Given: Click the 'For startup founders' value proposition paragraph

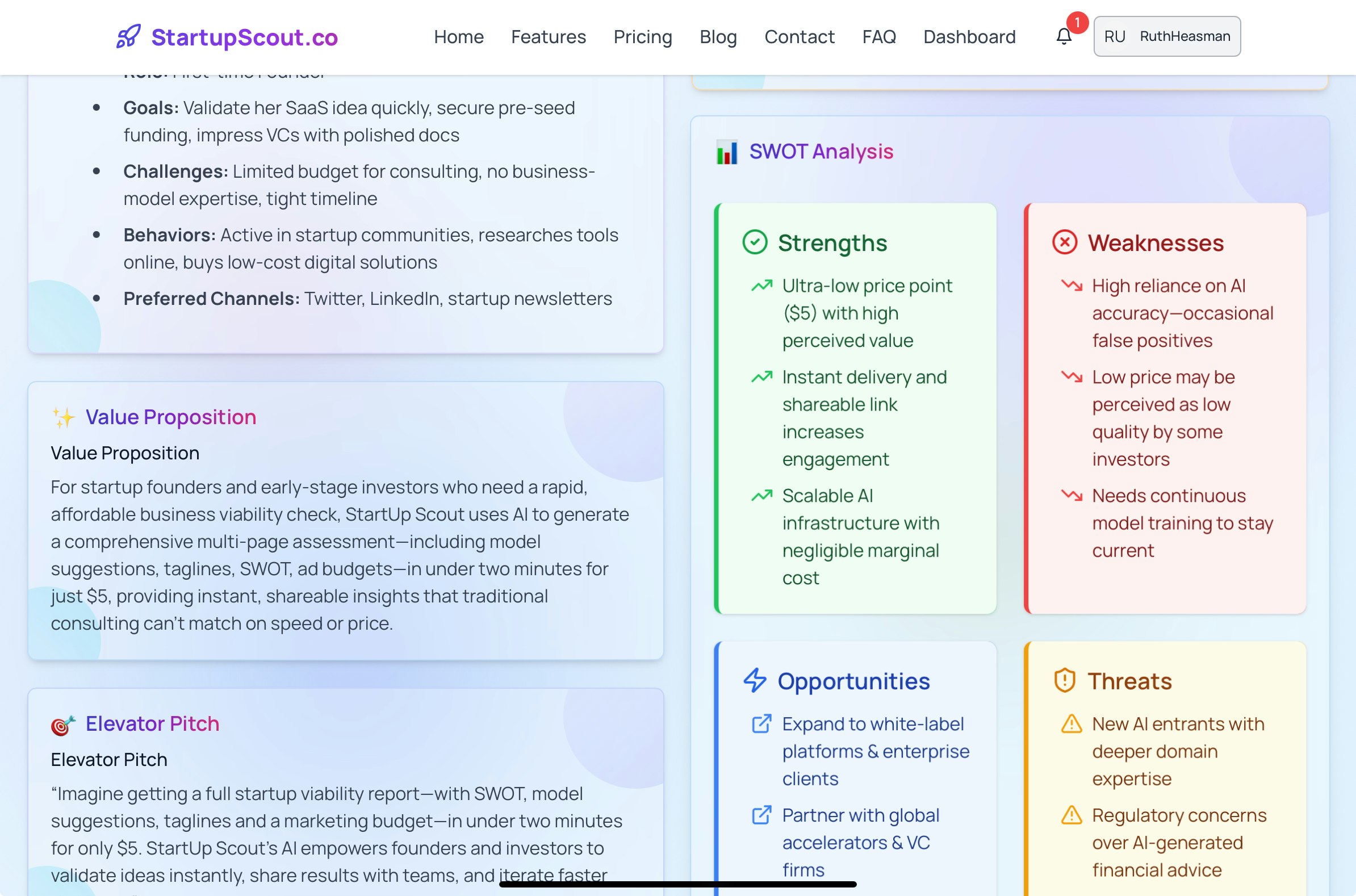Looking at the screenshot, I should click(340, 555).
